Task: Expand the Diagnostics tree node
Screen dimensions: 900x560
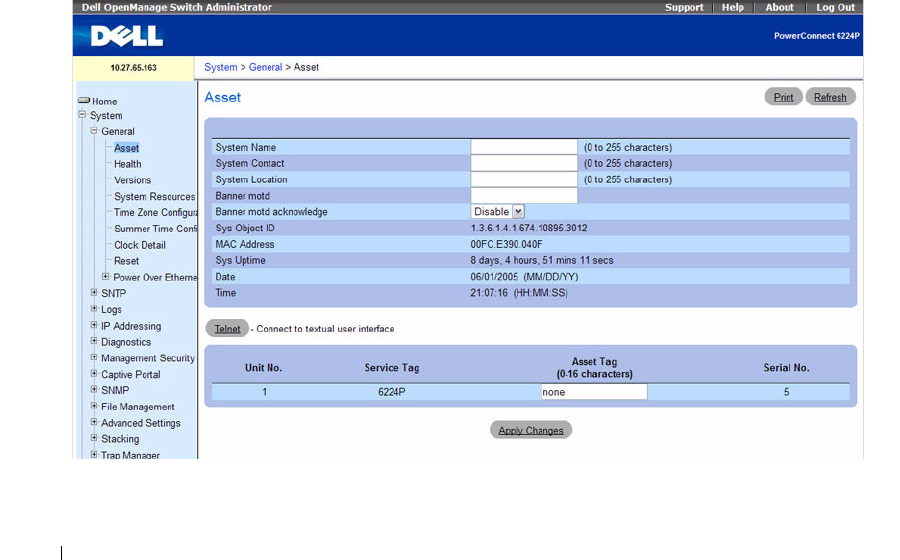Action: click(94, 341)
